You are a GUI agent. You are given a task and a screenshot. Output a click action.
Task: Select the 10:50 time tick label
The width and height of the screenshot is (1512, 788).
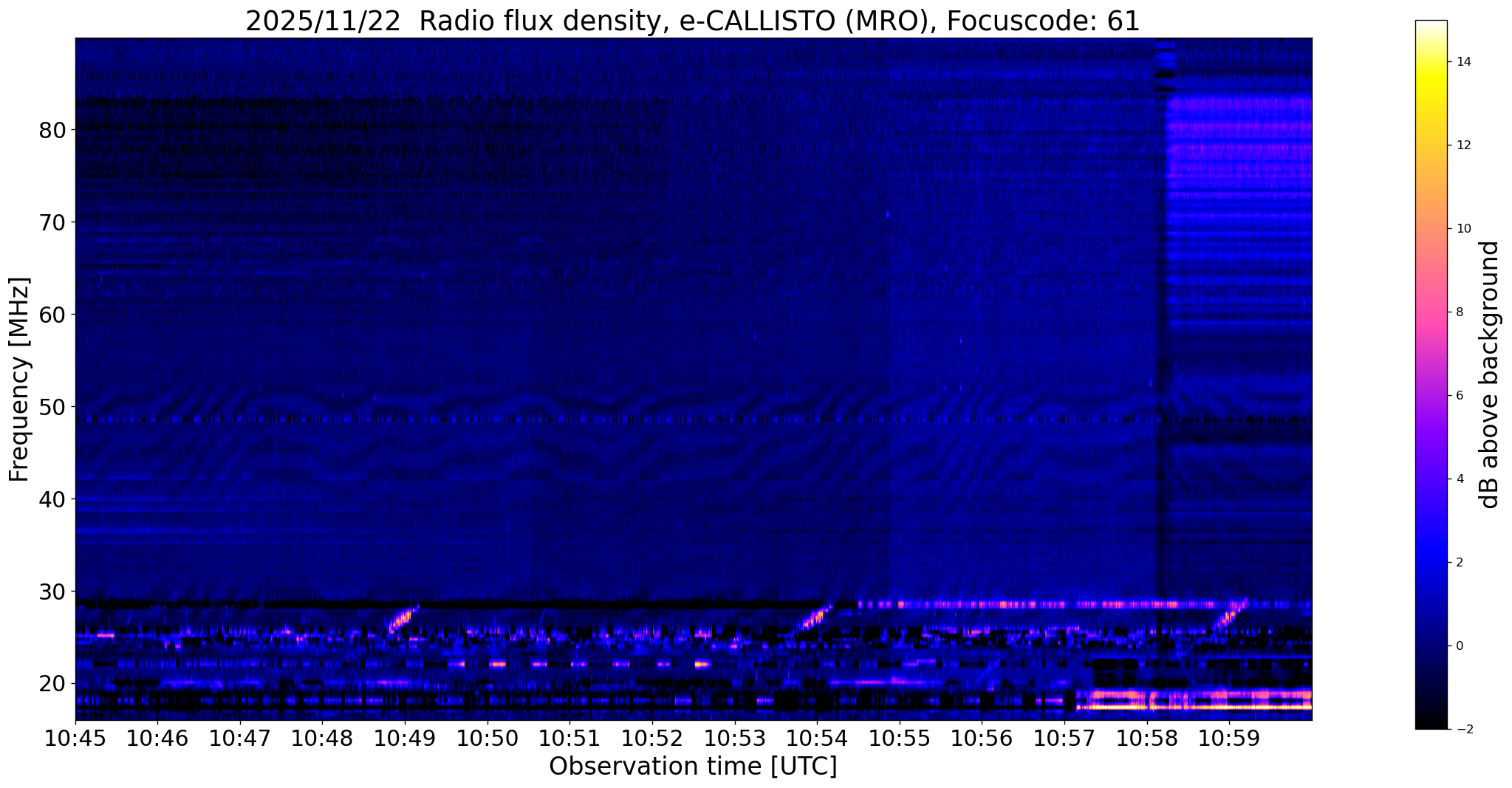(487, 739)
